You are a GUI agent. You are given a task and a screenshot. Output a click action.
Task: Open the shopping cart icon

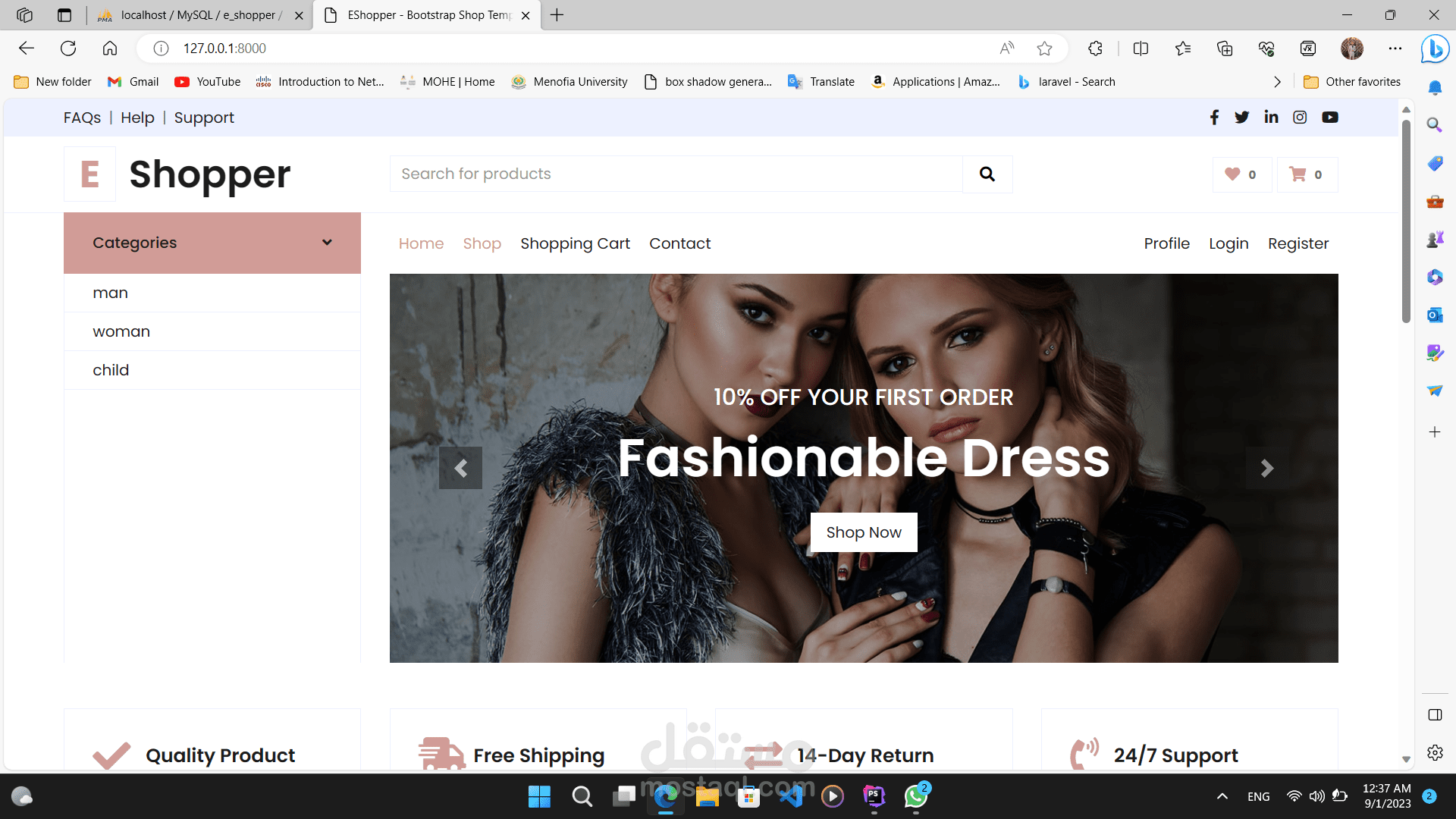1298,174
